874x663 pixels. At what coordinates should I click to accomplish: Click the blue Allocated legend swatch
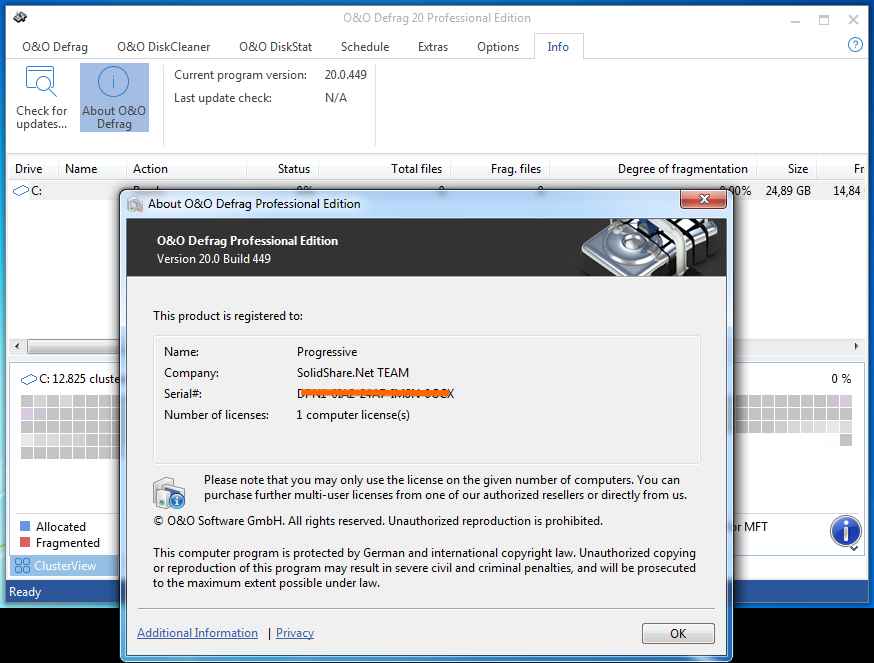point(25,526)
